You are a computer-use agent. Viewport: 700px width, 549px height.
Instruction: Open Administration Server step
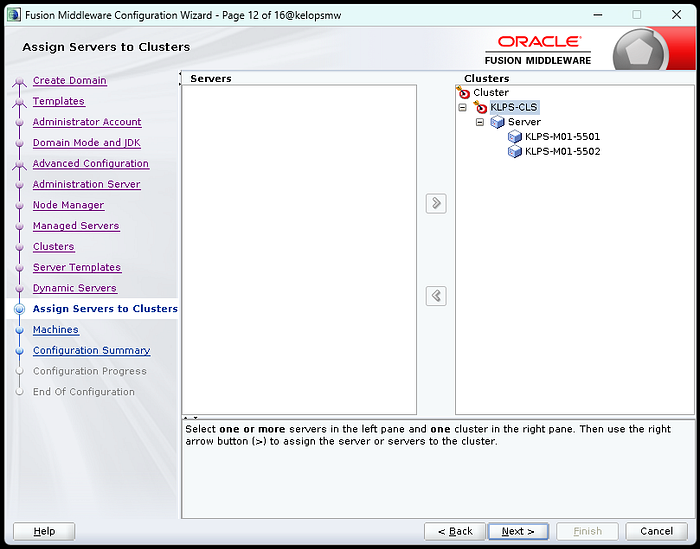(x=87, y=184)
